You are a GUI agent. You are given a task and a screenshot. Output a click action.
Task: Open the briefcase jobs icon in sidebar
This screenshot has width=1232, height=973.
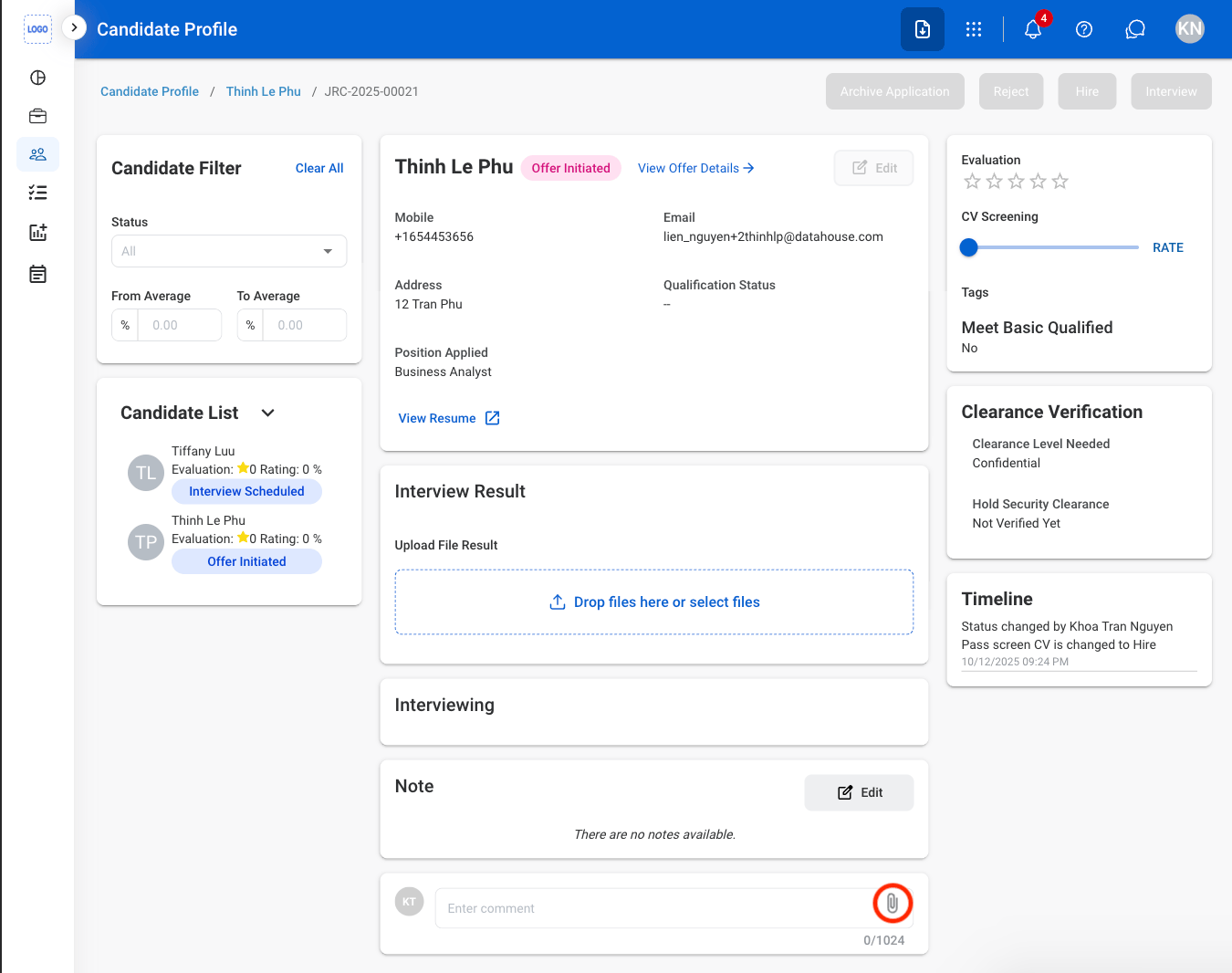(37, 116)
